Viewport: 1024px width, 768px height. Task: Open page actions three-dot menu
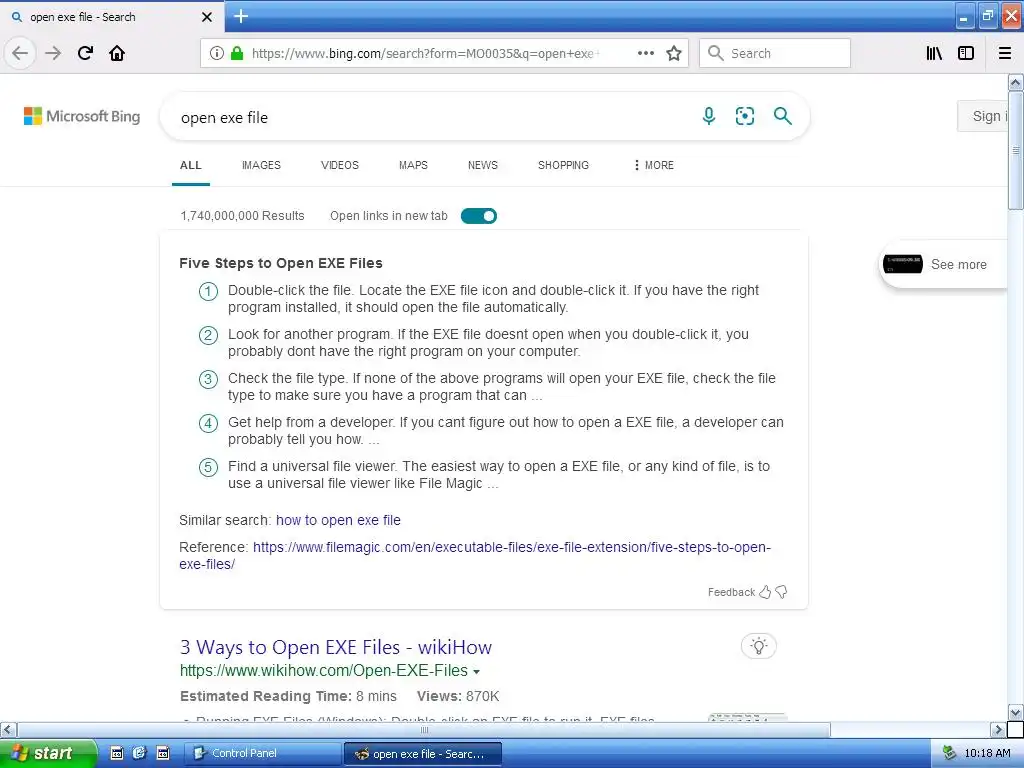[x=645, y=53]
